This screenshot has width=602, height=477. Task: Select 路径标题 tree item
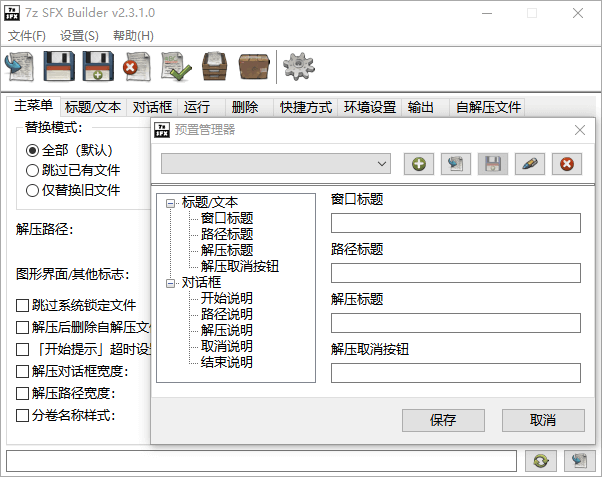(227, 234)
